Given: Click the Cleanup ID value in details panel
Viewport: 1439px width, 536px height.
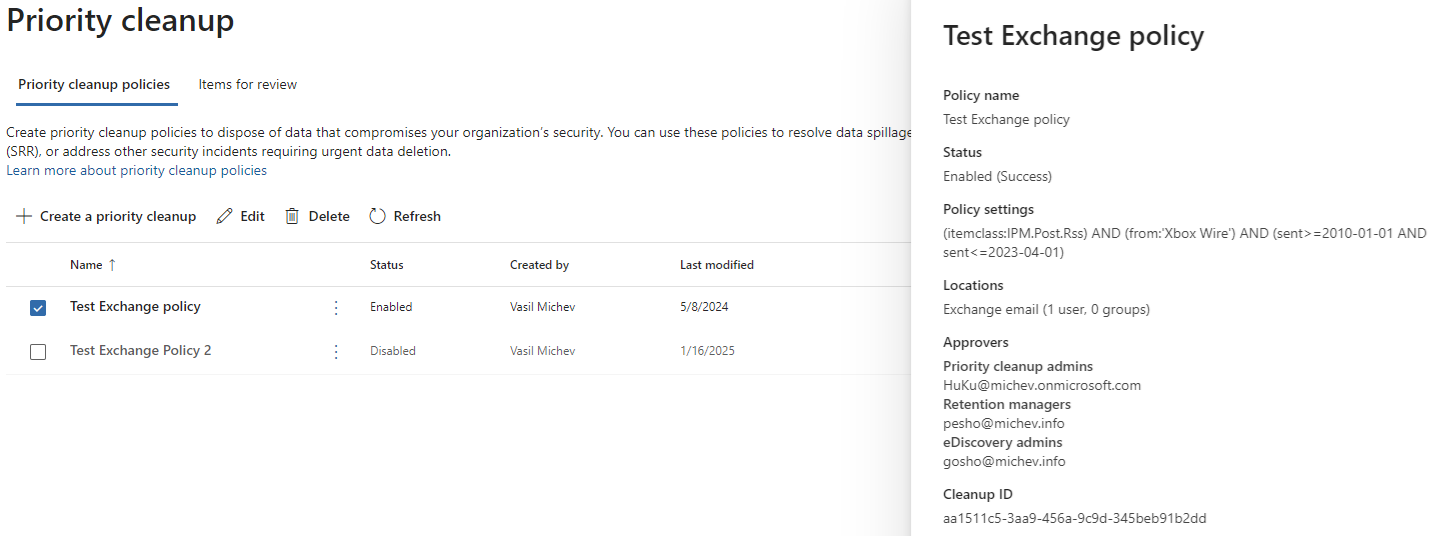Looking at the screenshot, I should coord(1074,518).
